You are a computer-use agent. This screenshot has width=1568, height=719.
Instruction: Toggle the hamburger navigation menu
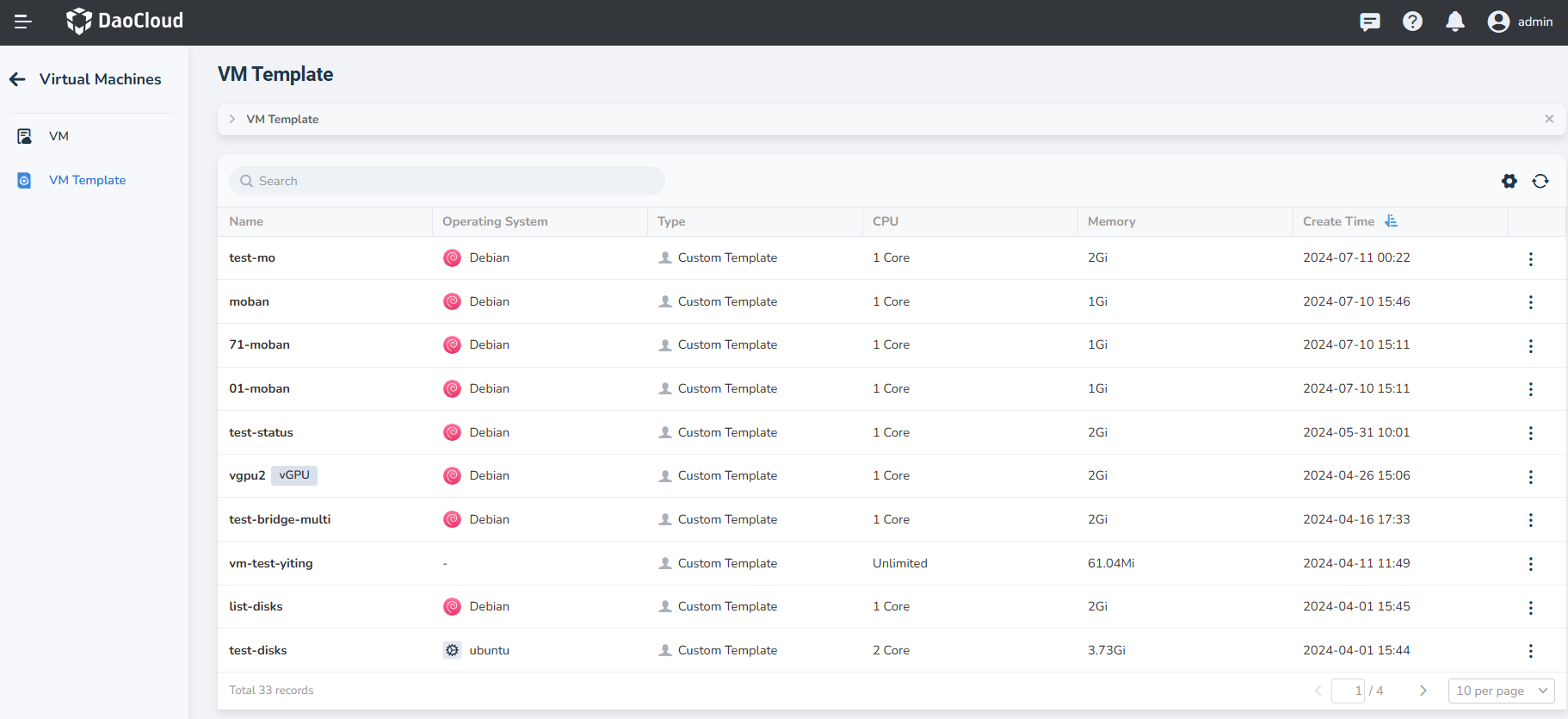coord(23,22)
